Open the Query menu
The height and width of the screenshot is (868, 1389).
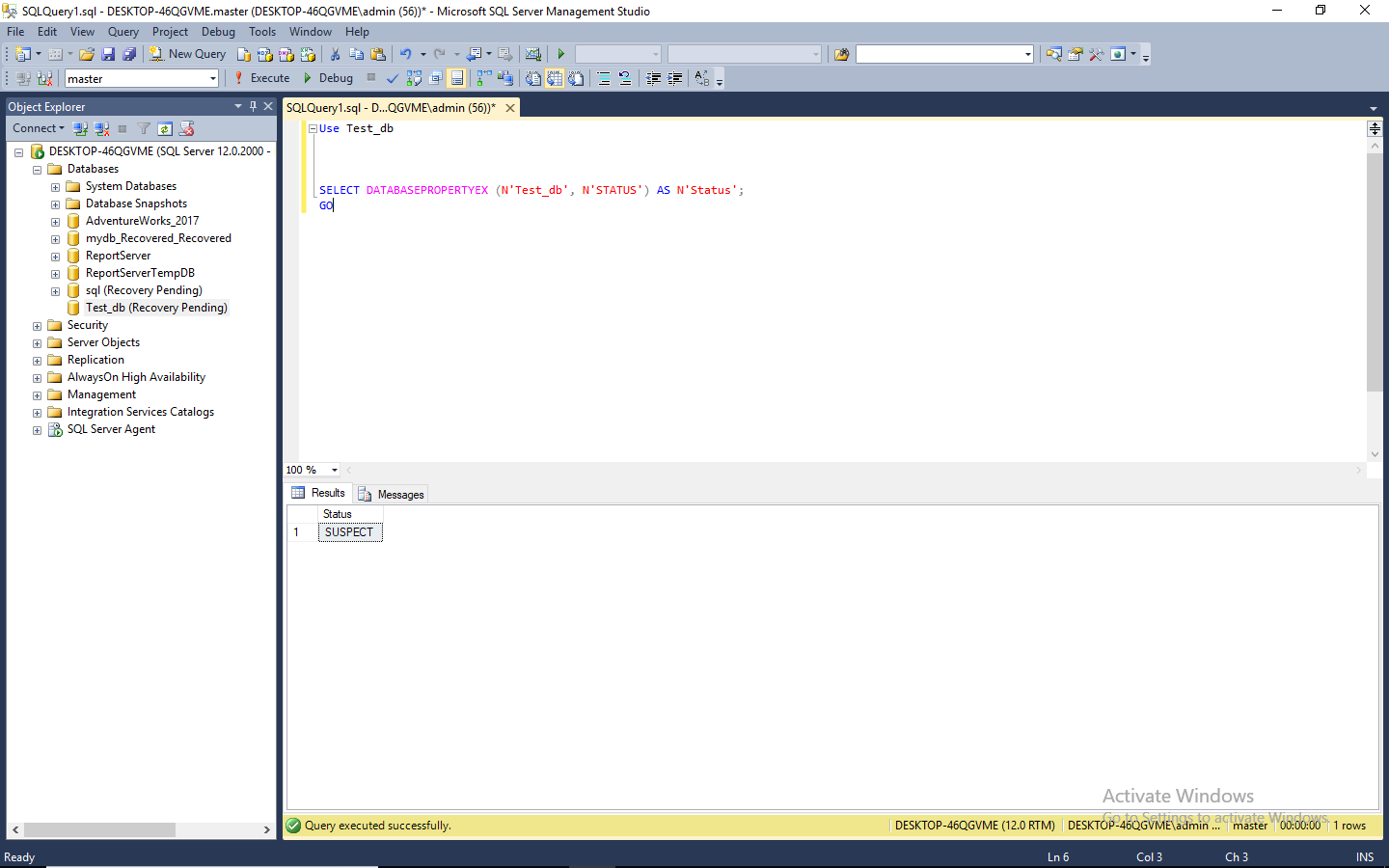(123, 32)
